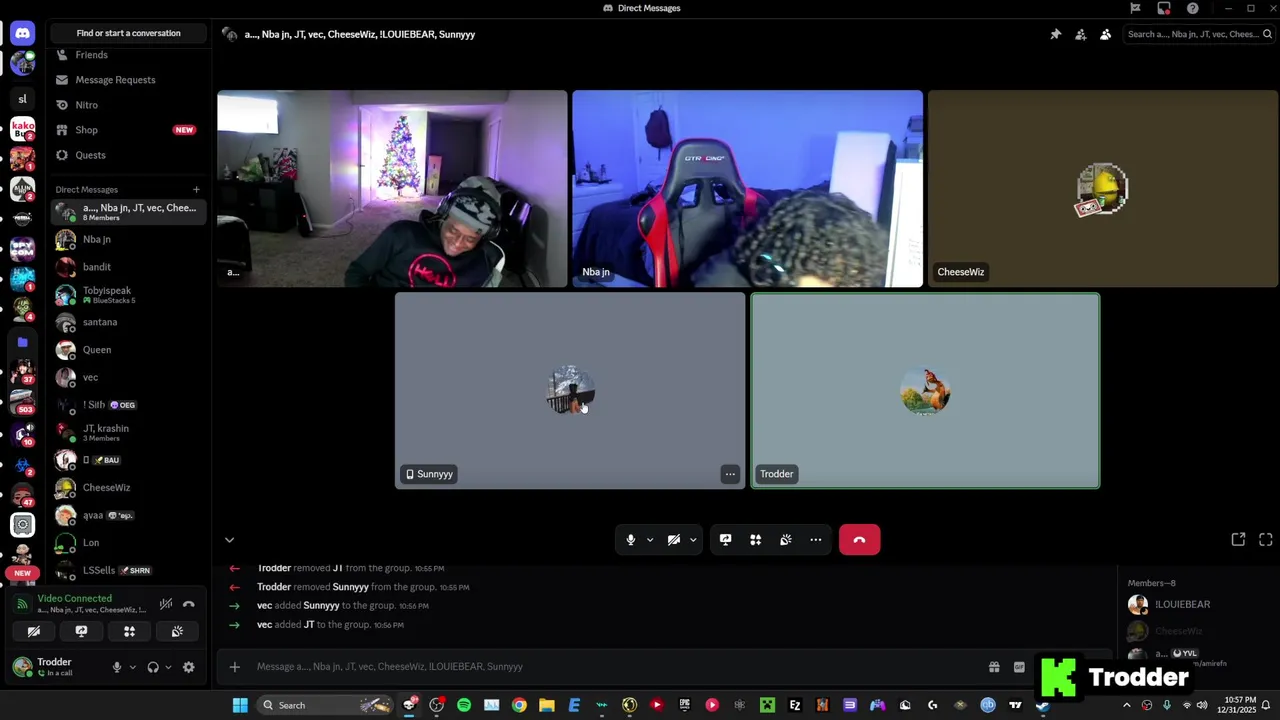Open group DM JT, krashin
Viewport: 1280px width, 720px height.
129,433
